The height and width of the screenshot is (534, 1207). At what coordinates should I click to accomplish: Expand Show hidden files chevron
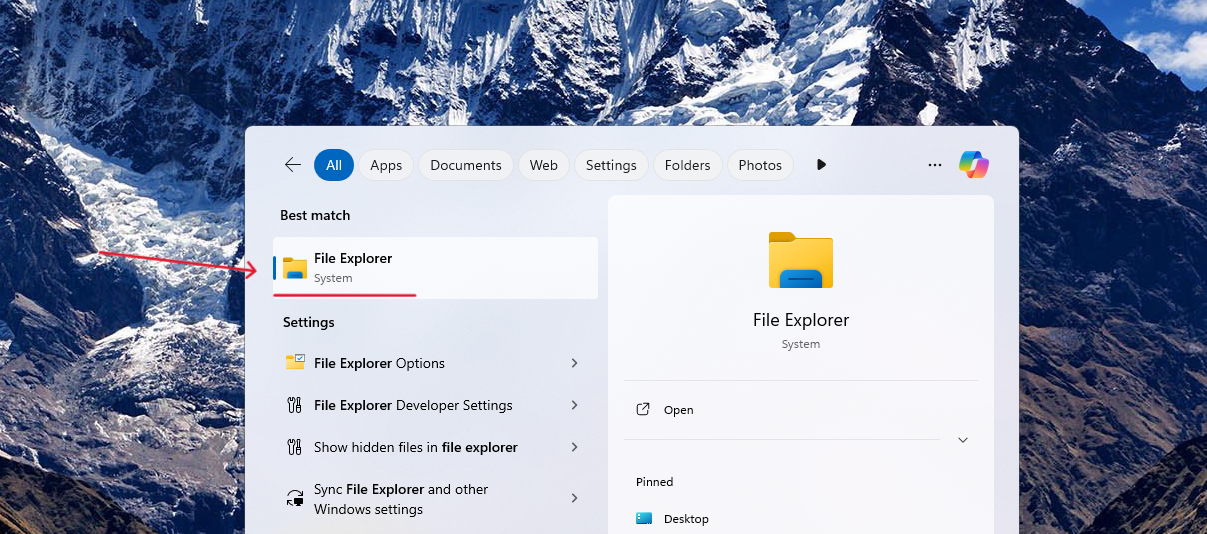[575, 447]
